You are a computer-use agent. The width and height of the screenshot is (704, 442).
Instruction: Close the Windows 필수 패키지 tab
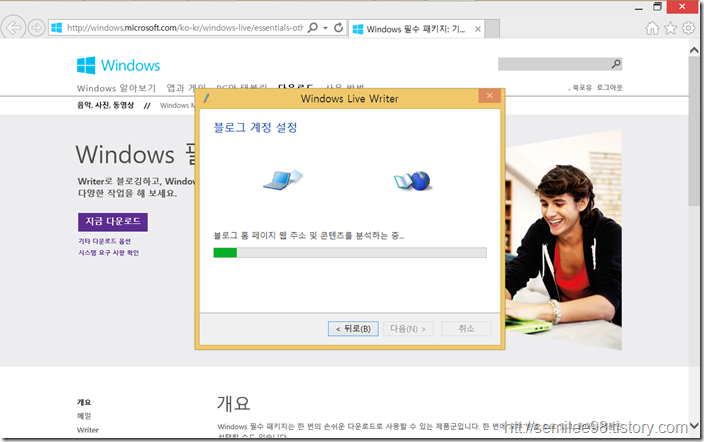(478, 29)
